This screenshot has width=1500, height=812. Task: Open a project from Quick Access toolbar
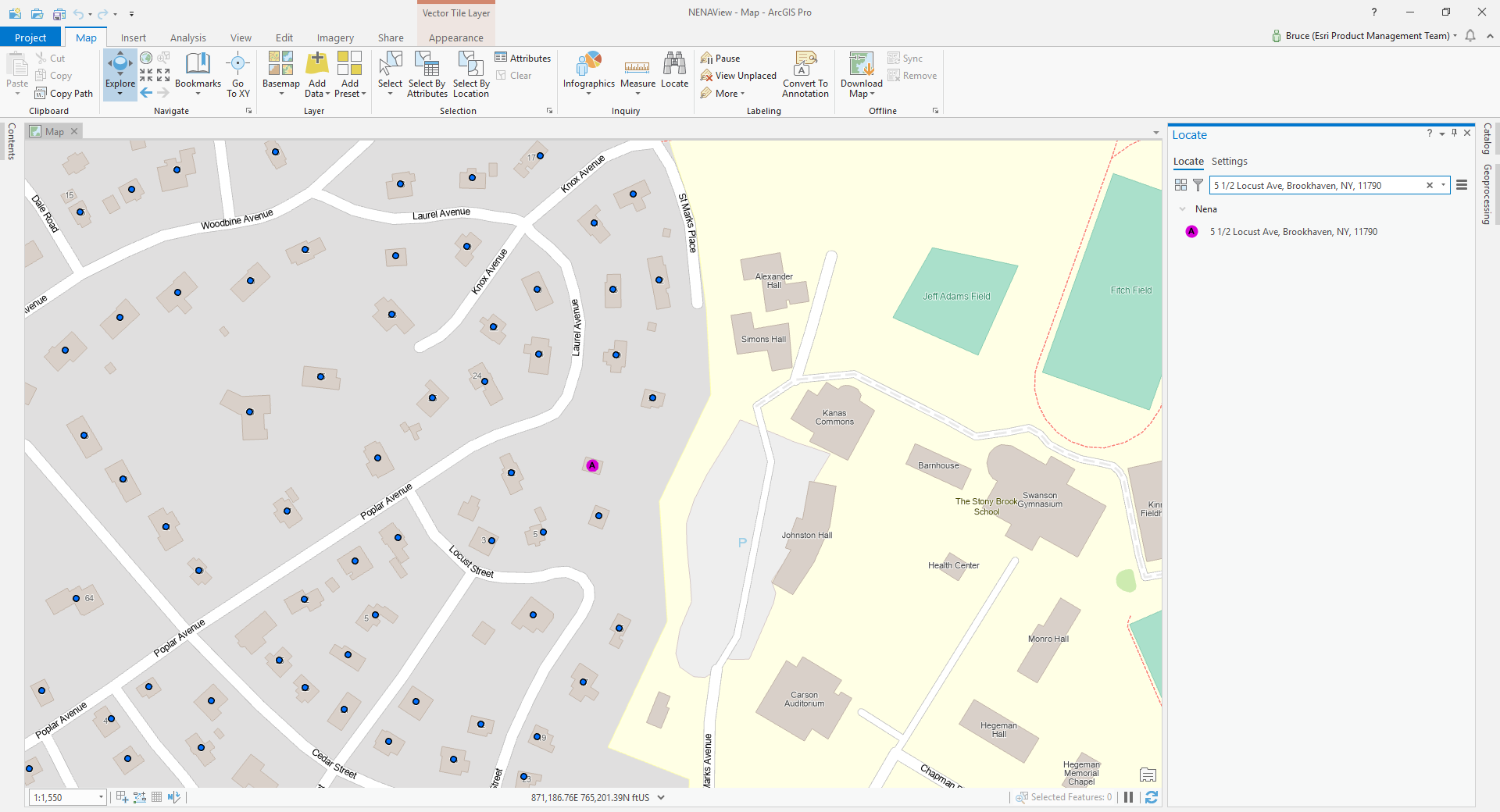pos(37,13)
